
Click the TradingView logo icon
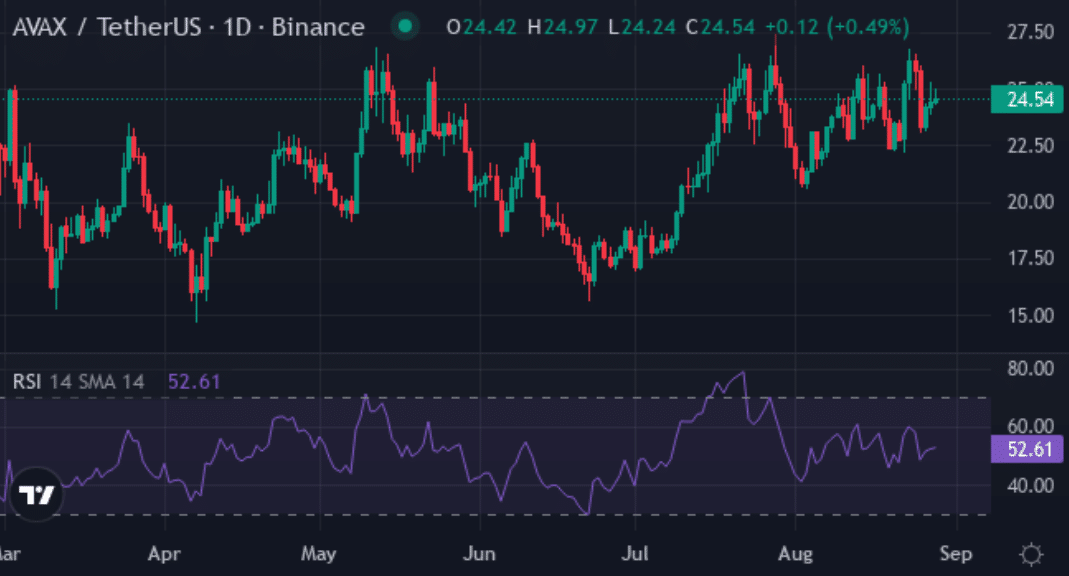point(37,494)
